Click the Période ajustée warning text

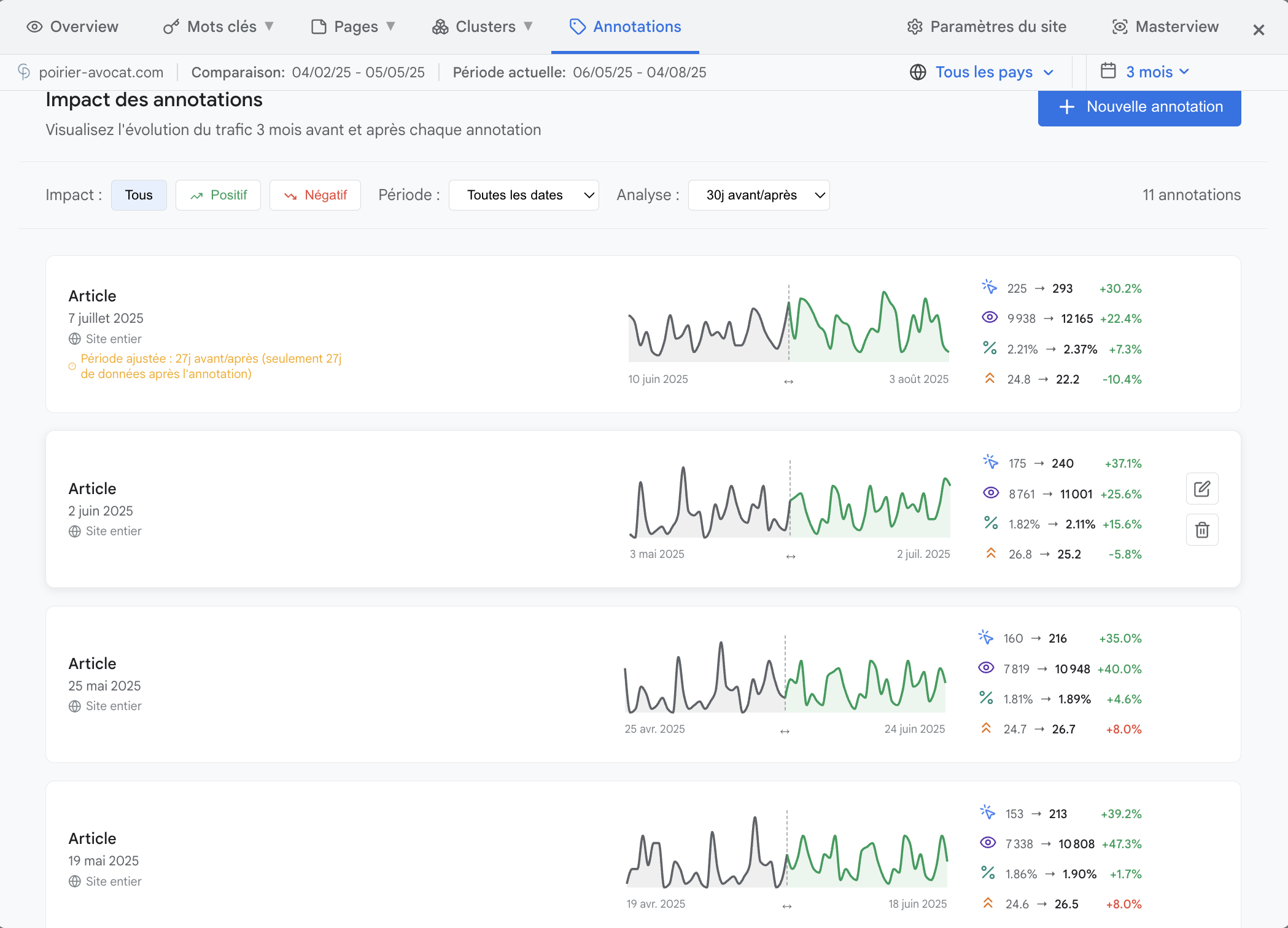[211, 366]
